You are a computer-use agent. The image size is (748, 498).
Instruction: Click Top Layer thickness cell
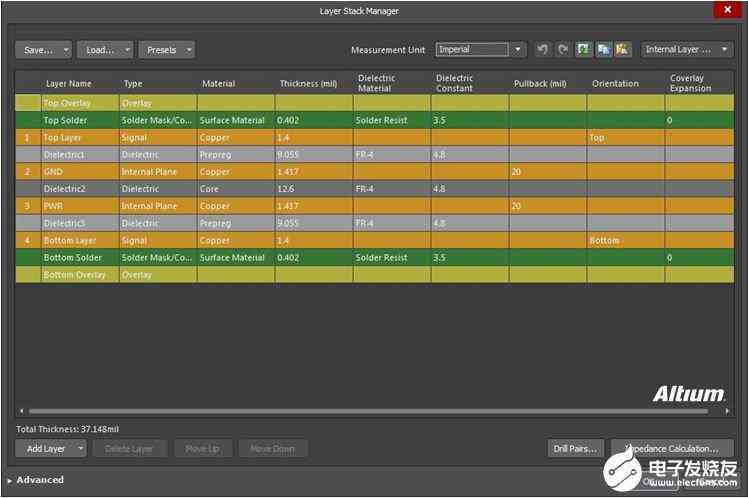(313, 138)
